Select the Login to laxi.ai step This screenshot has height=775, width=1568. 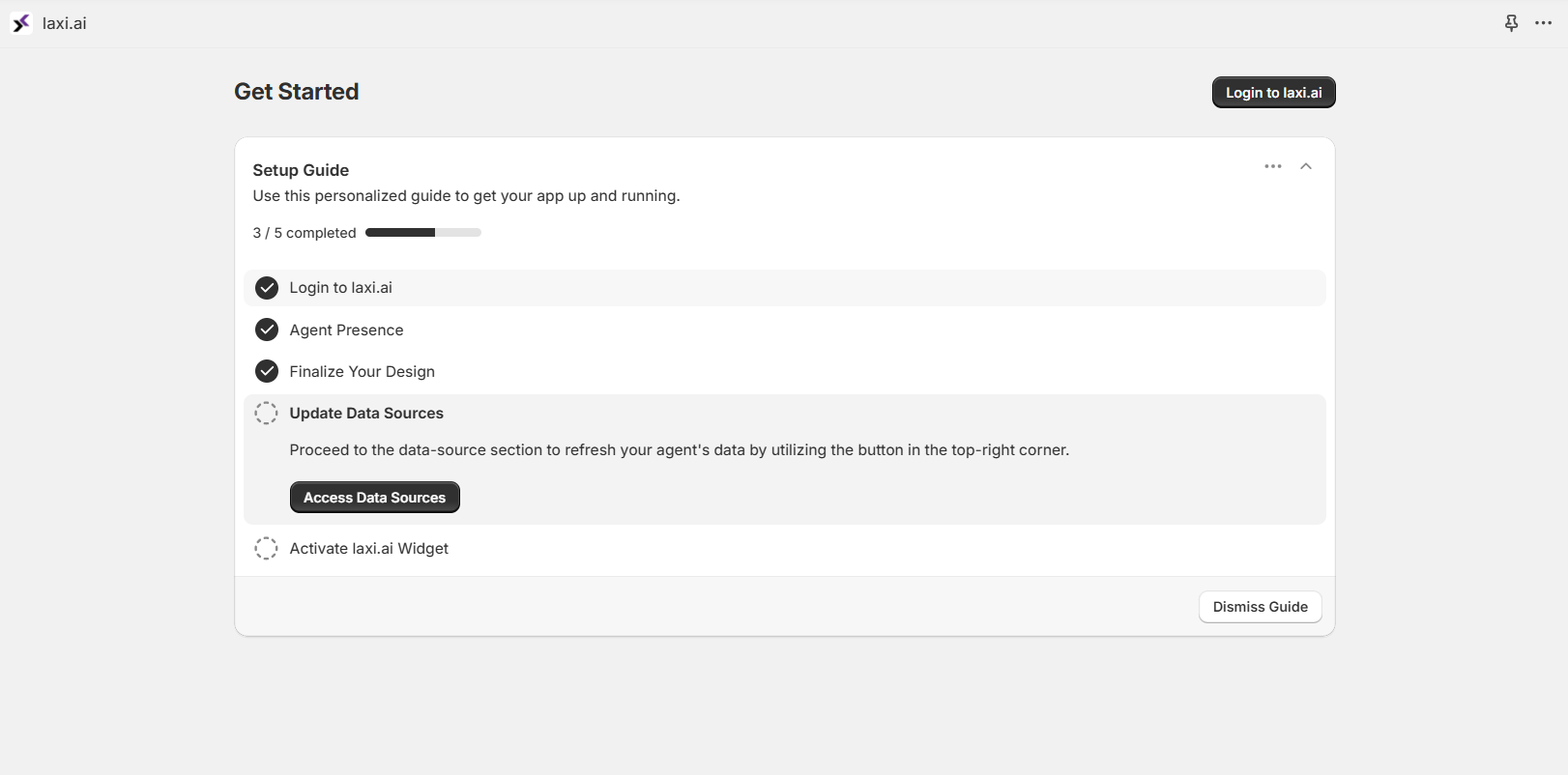click(340, 287)
